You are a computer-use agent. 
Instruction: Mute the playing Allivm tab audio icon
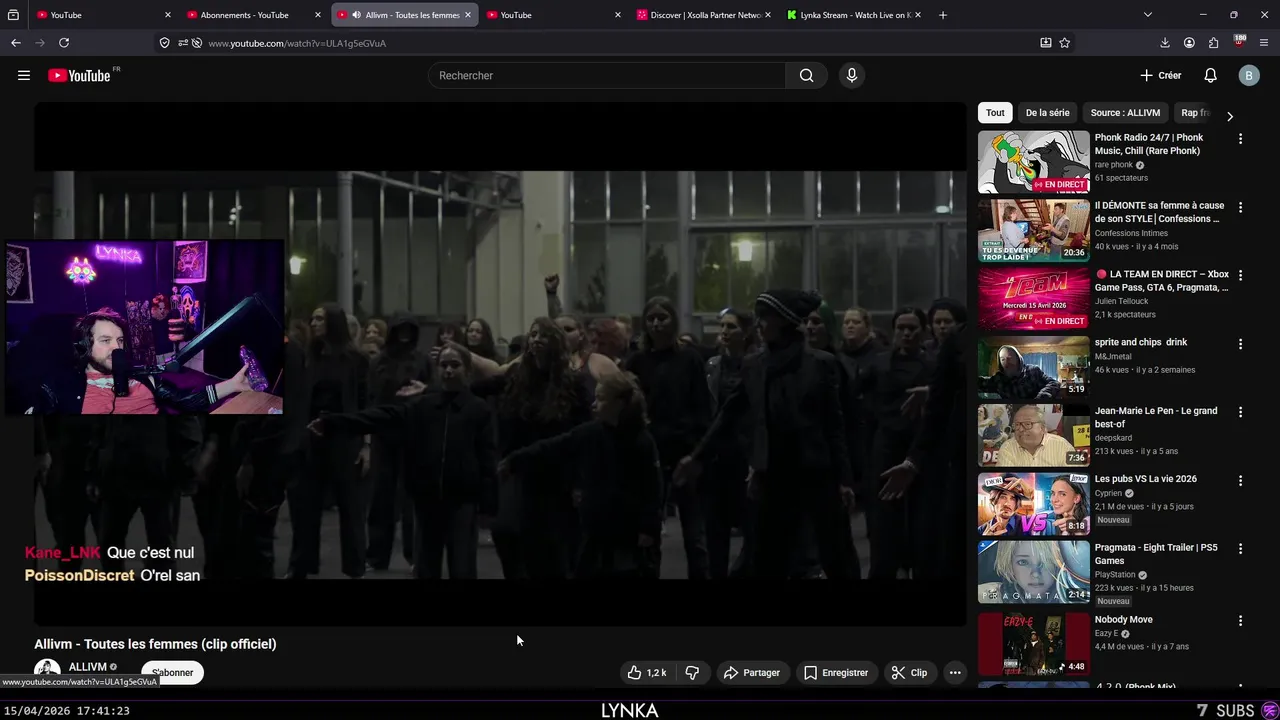(x=356, y=15)
